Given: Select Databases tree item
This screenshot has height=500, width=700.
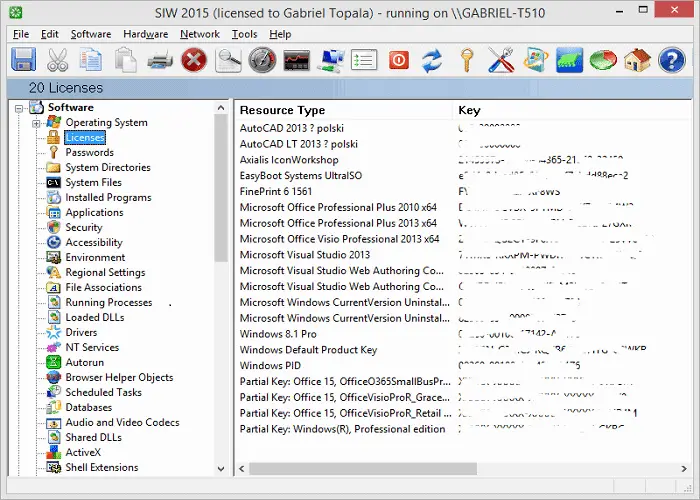Looking at the screenshot, I should 88,407.
